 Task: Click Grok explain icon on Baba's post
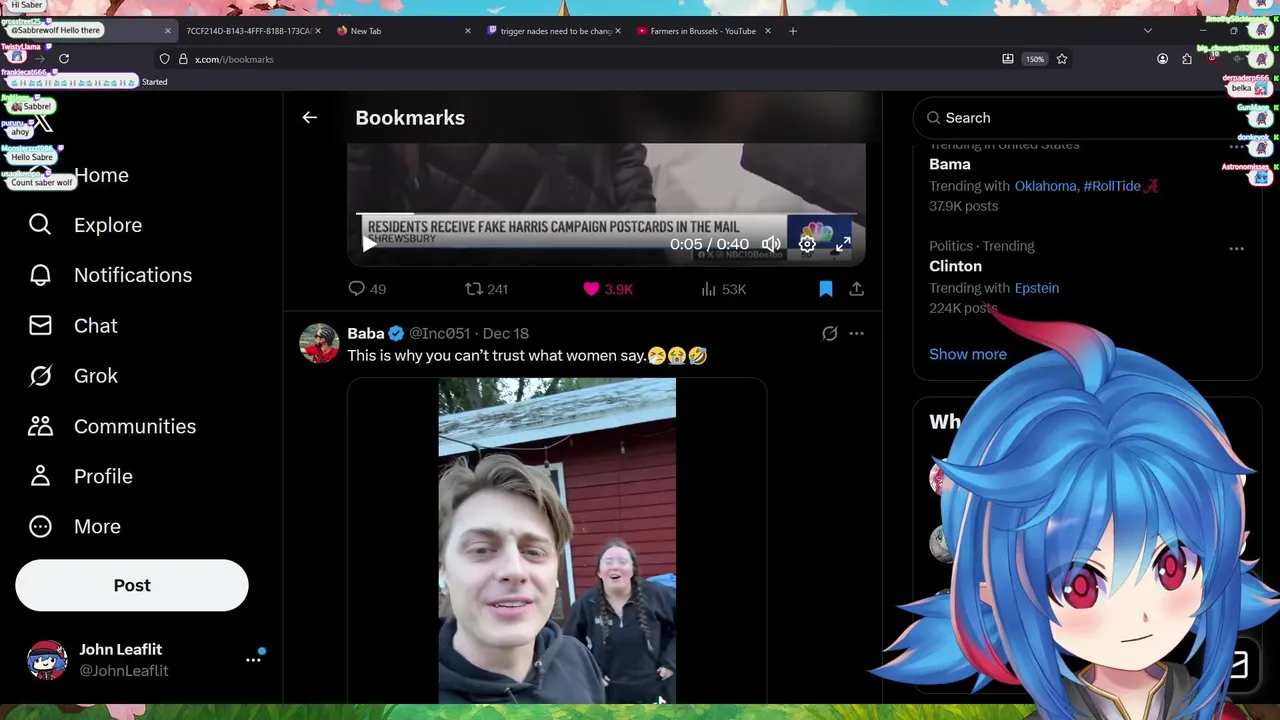[829, 333]
